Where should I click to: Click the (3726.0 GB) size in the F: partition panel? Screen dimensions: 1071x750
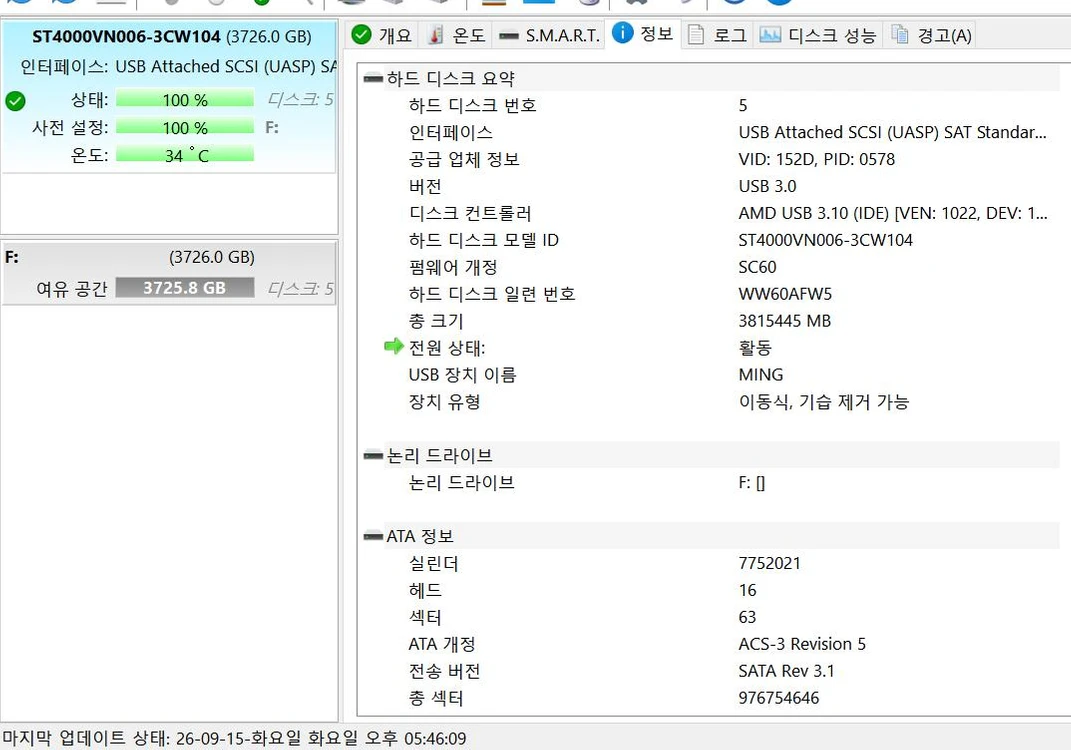(x=212, y=257)
